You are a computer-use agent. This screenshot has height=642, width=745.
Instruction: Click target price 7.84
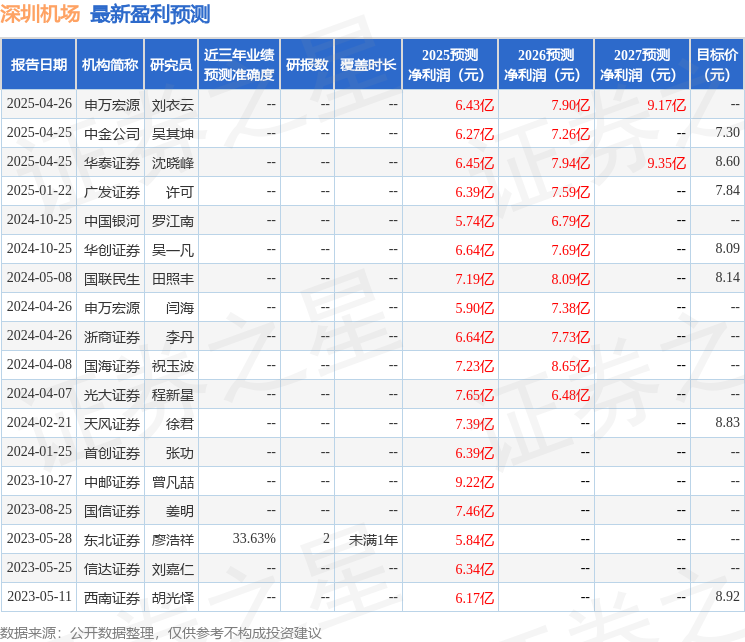click(727, 191)
